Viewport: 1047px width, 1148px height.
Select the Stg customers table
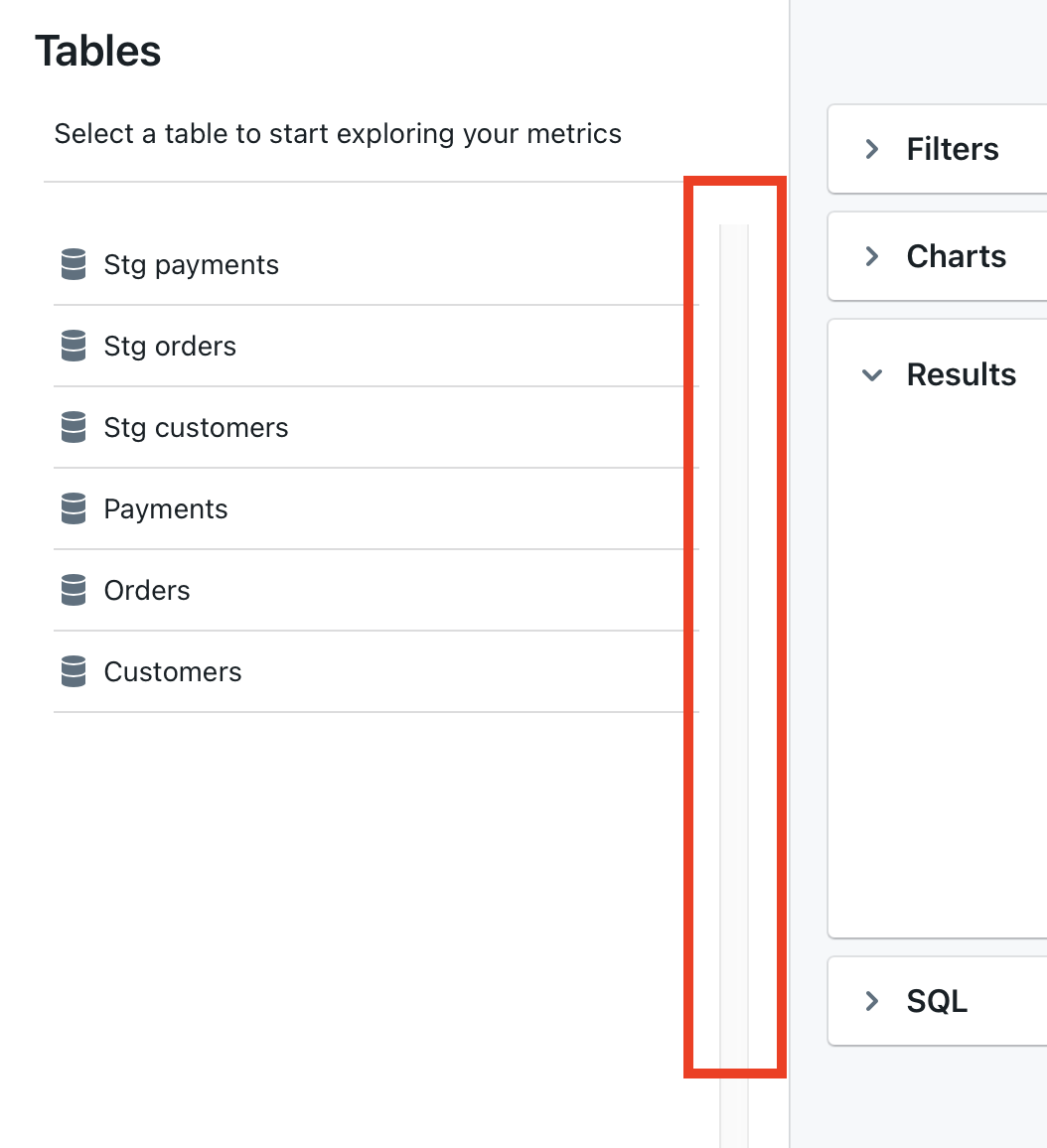click(196, 427)
